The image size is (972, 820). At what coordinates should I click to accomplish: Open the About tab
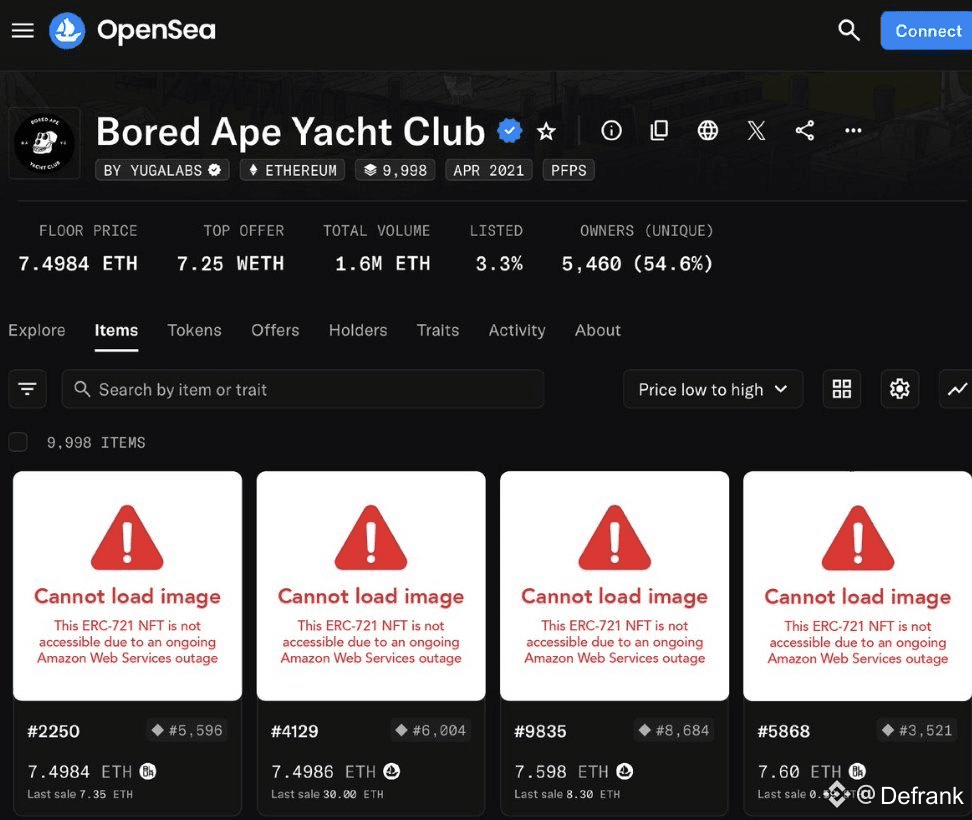(598, 330)
